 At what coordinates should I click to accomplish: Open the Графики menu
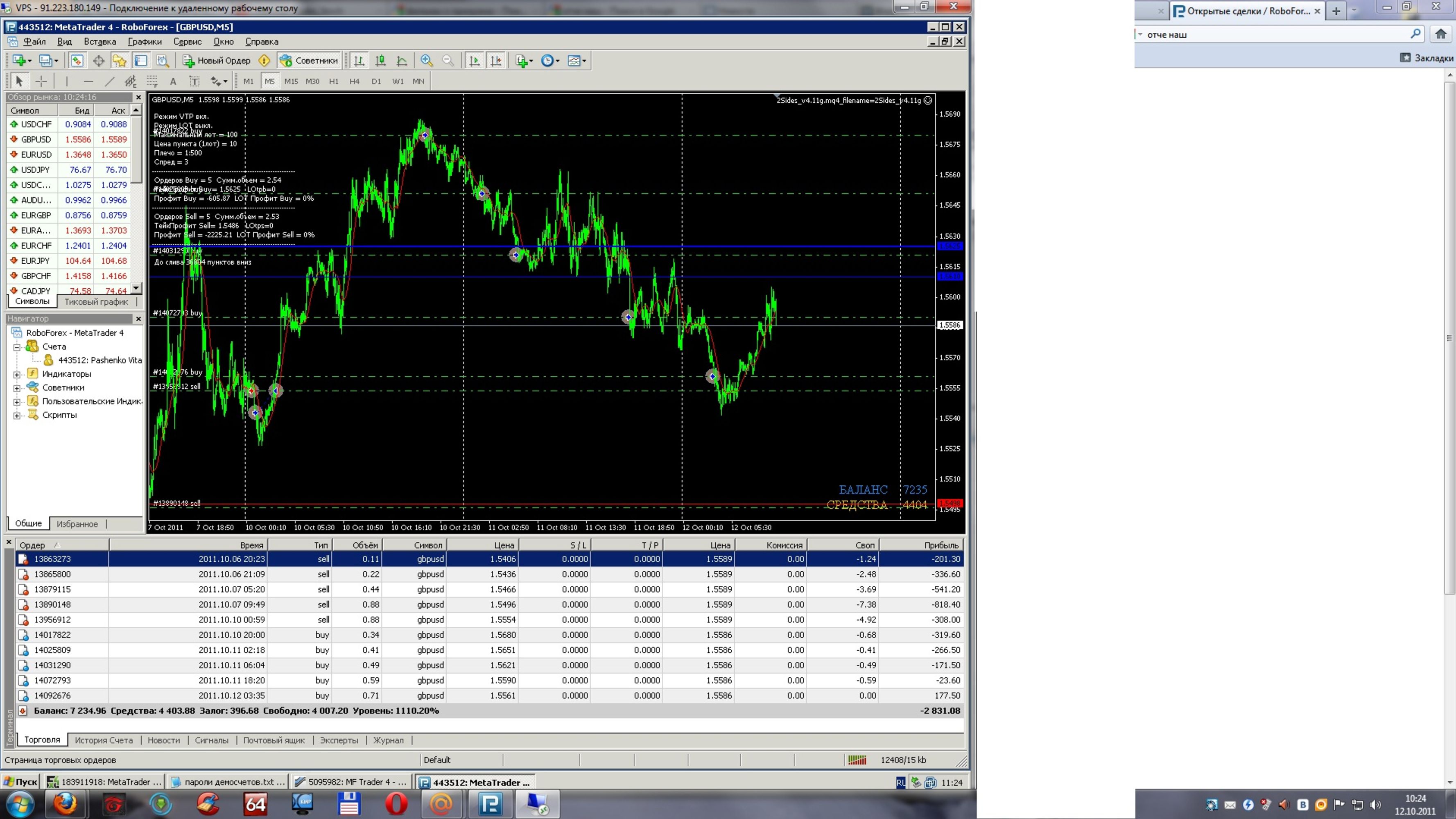click(145, 41)
